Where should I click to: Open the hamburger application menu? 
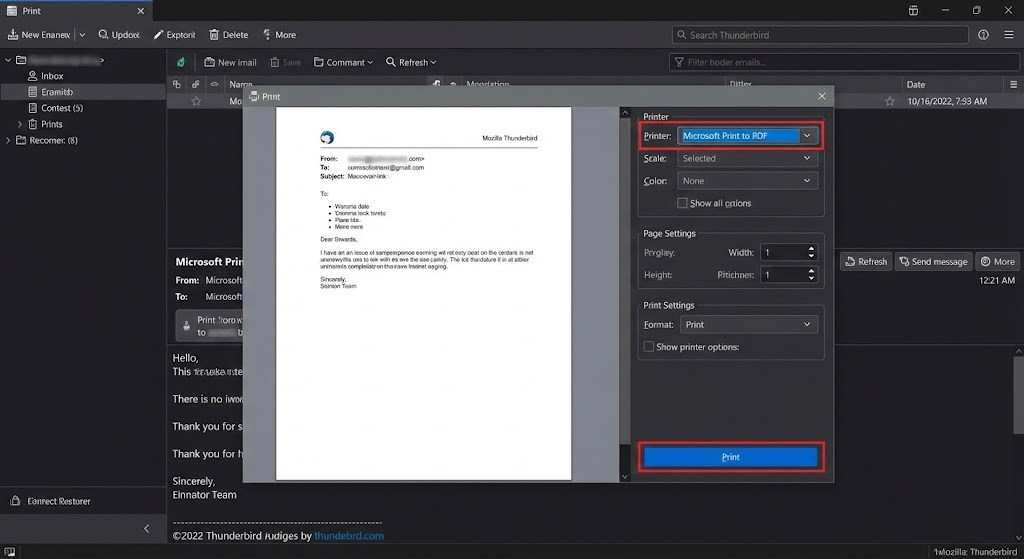[x=1009, y=35]
